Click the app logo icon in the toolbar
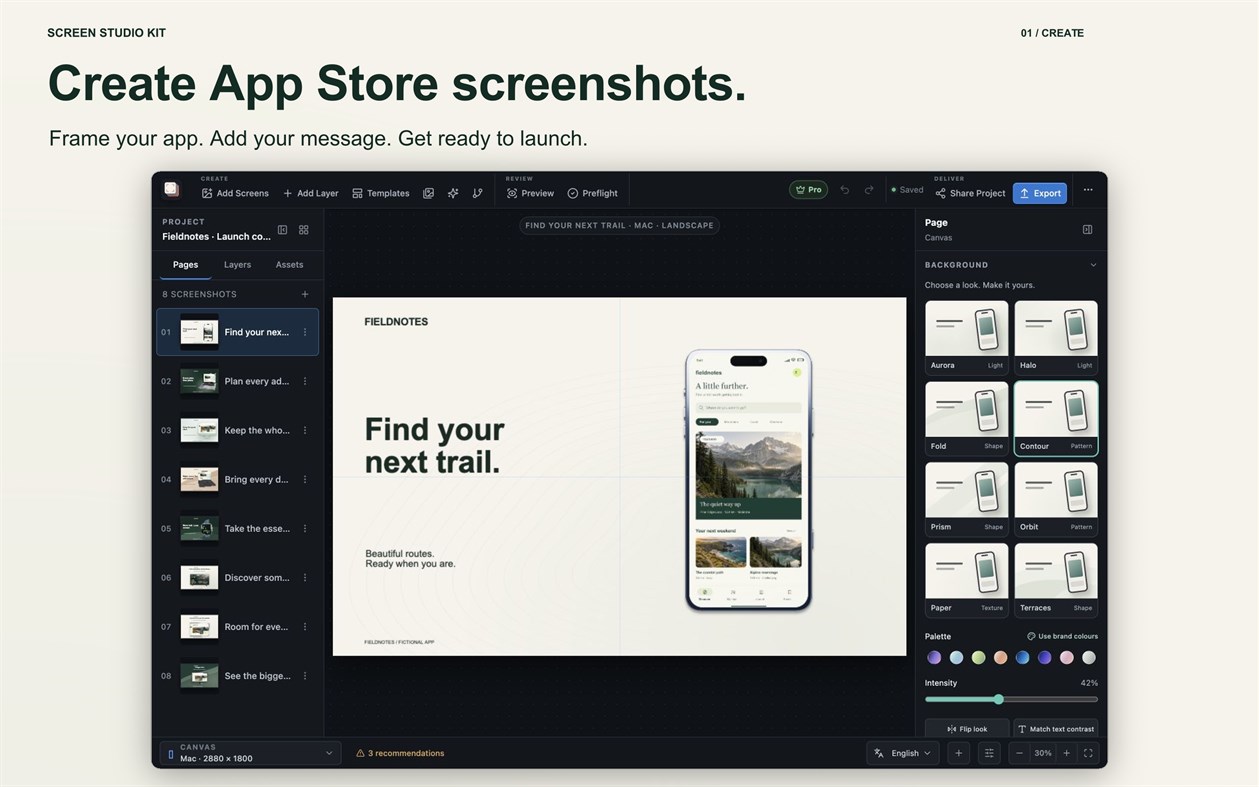Image resolution: width=1259 pixels, height=787 pixels. pyautogui.click(x=171, y=189)
